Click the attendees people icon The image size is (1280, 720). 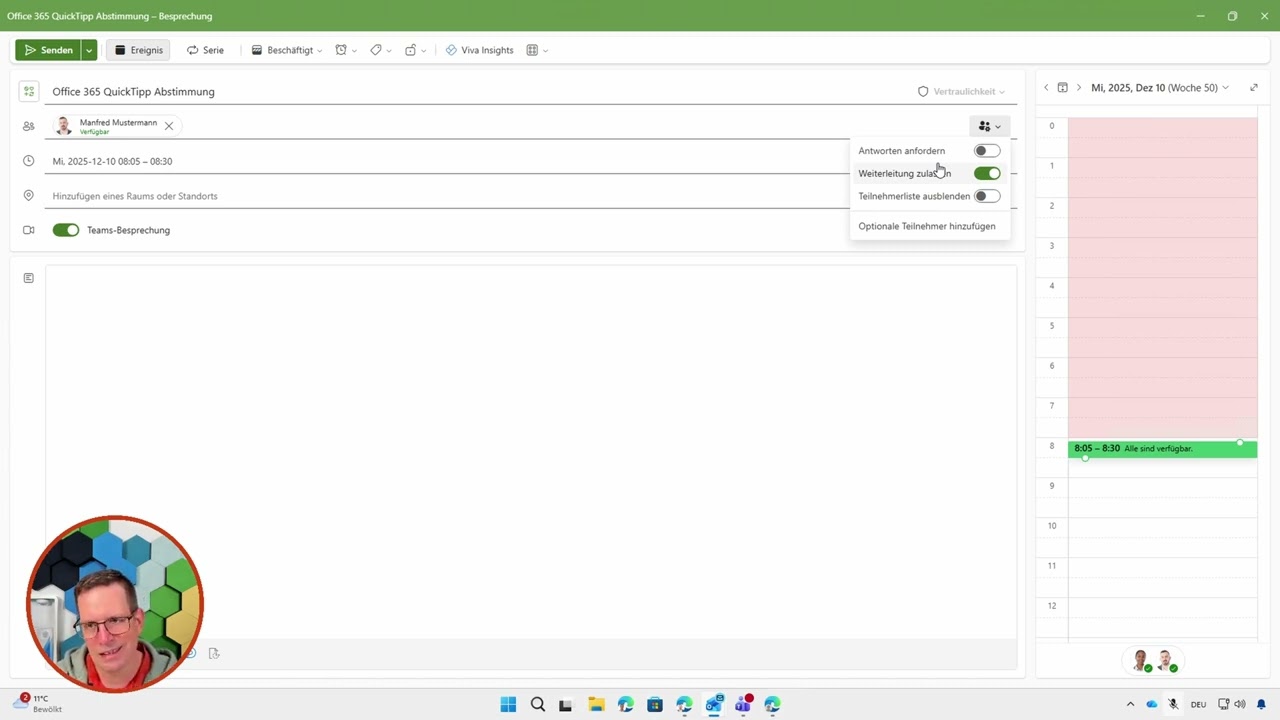coord(29,126)
